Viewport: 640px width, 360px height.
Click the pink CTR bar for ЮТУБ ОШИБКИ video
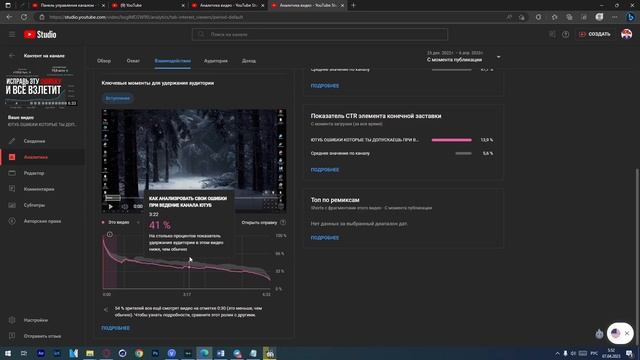[x=451, y=140]
